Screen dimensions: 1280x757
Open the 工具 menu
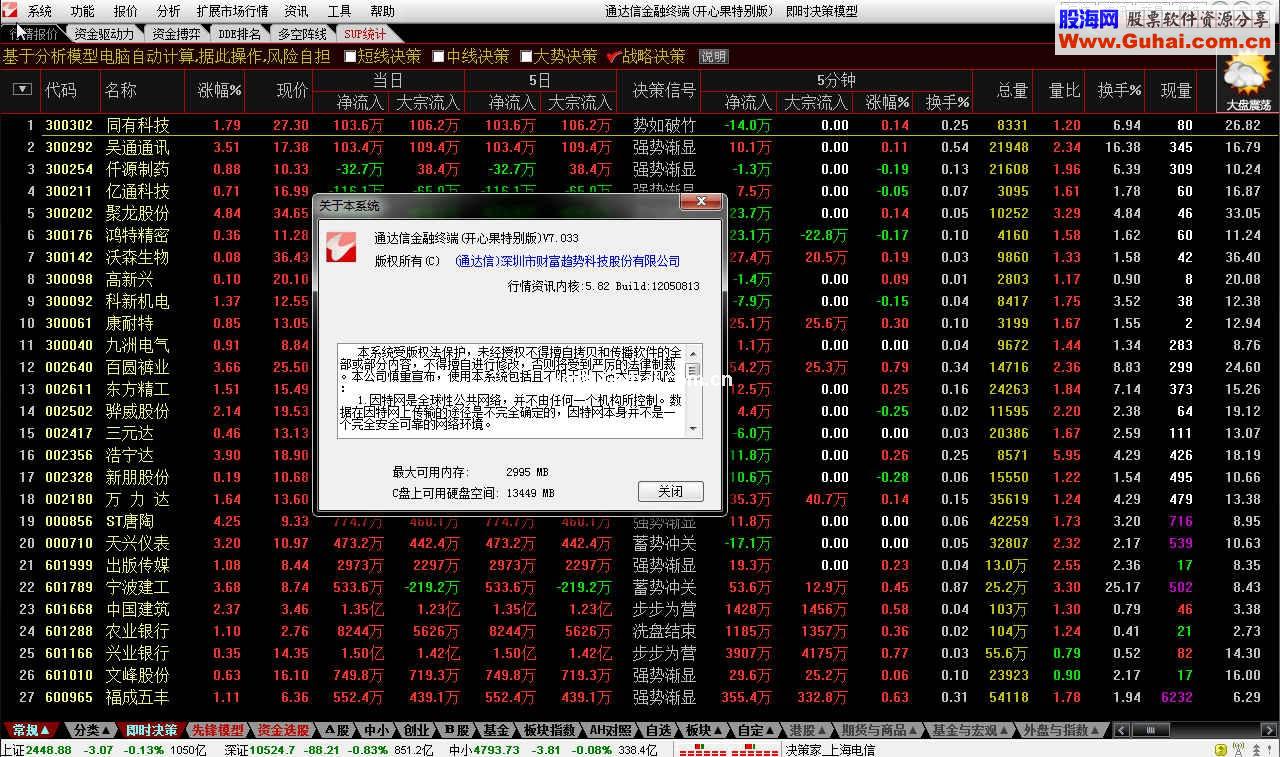(x=339, y=11)
